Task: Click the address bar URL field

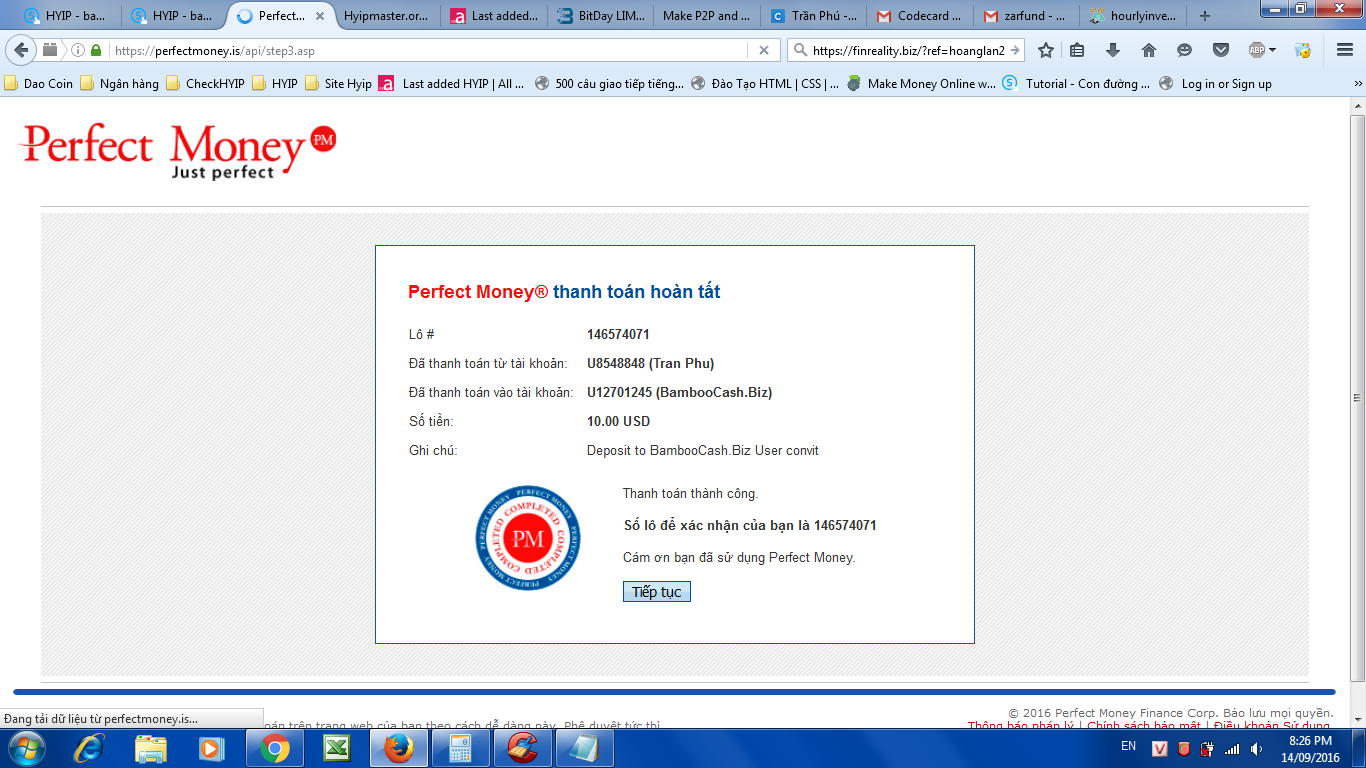Action: click(x=430, y=50)
